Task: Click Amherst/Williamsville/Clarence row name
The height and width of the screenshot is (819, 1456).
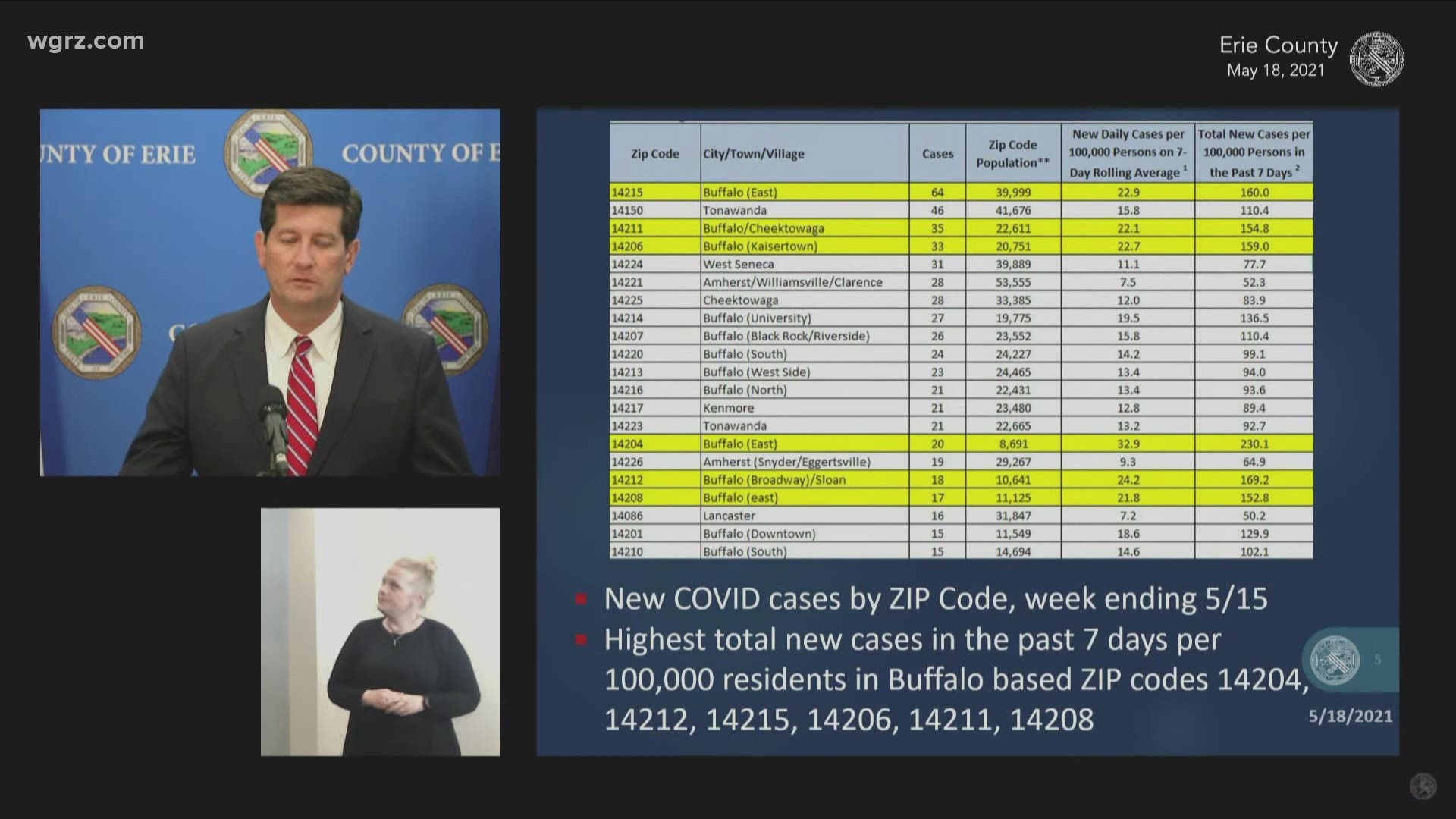Action: [x=792, y=282]
